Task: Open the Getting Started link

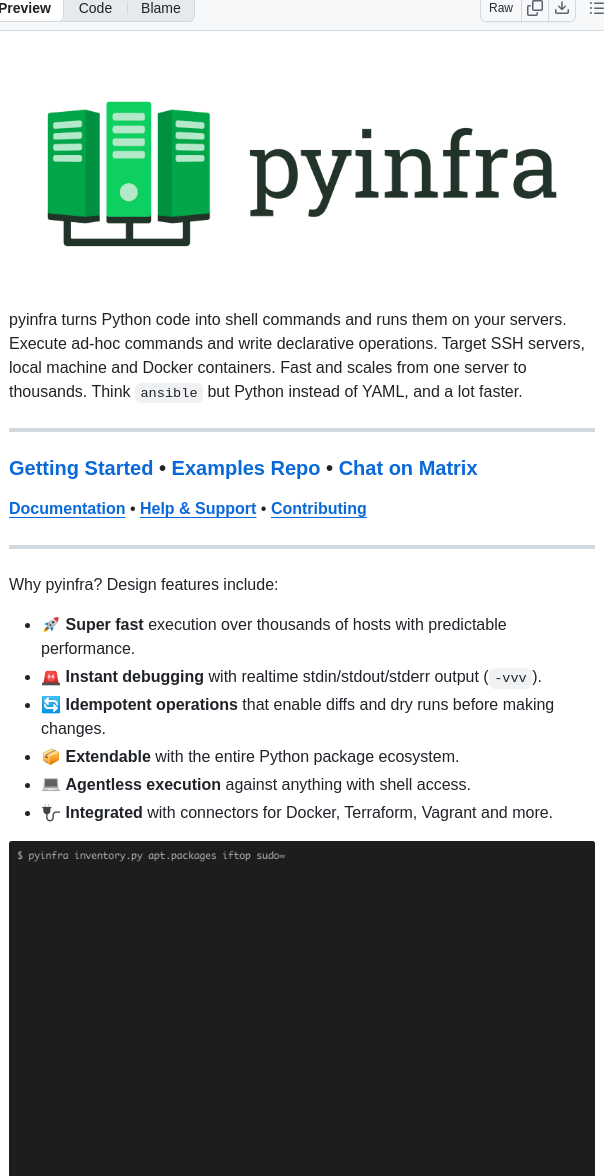Action: [81, 468]
